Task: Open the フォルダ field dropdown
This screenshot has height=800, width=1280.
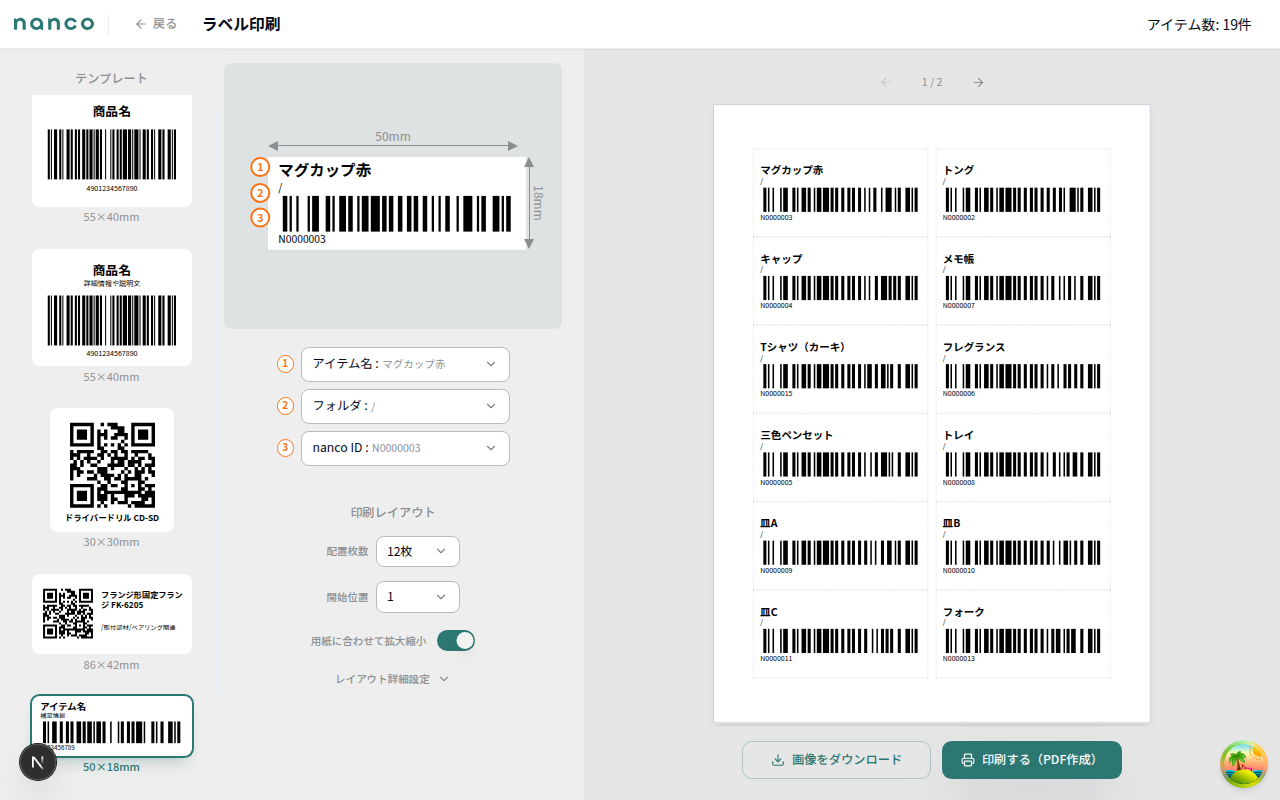Action: 405,406
